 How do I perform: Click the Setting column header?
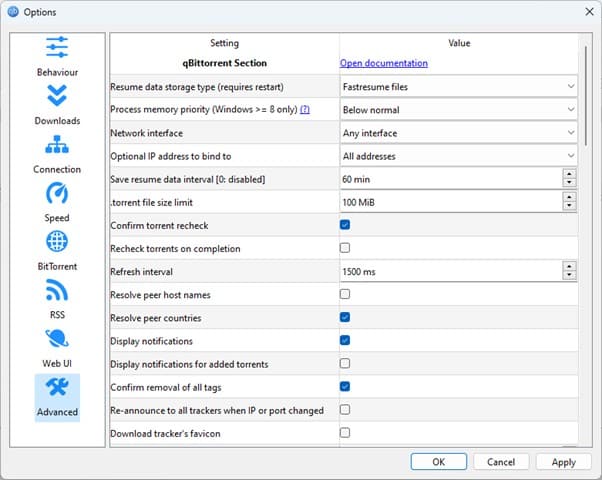(x=225, y=43)
